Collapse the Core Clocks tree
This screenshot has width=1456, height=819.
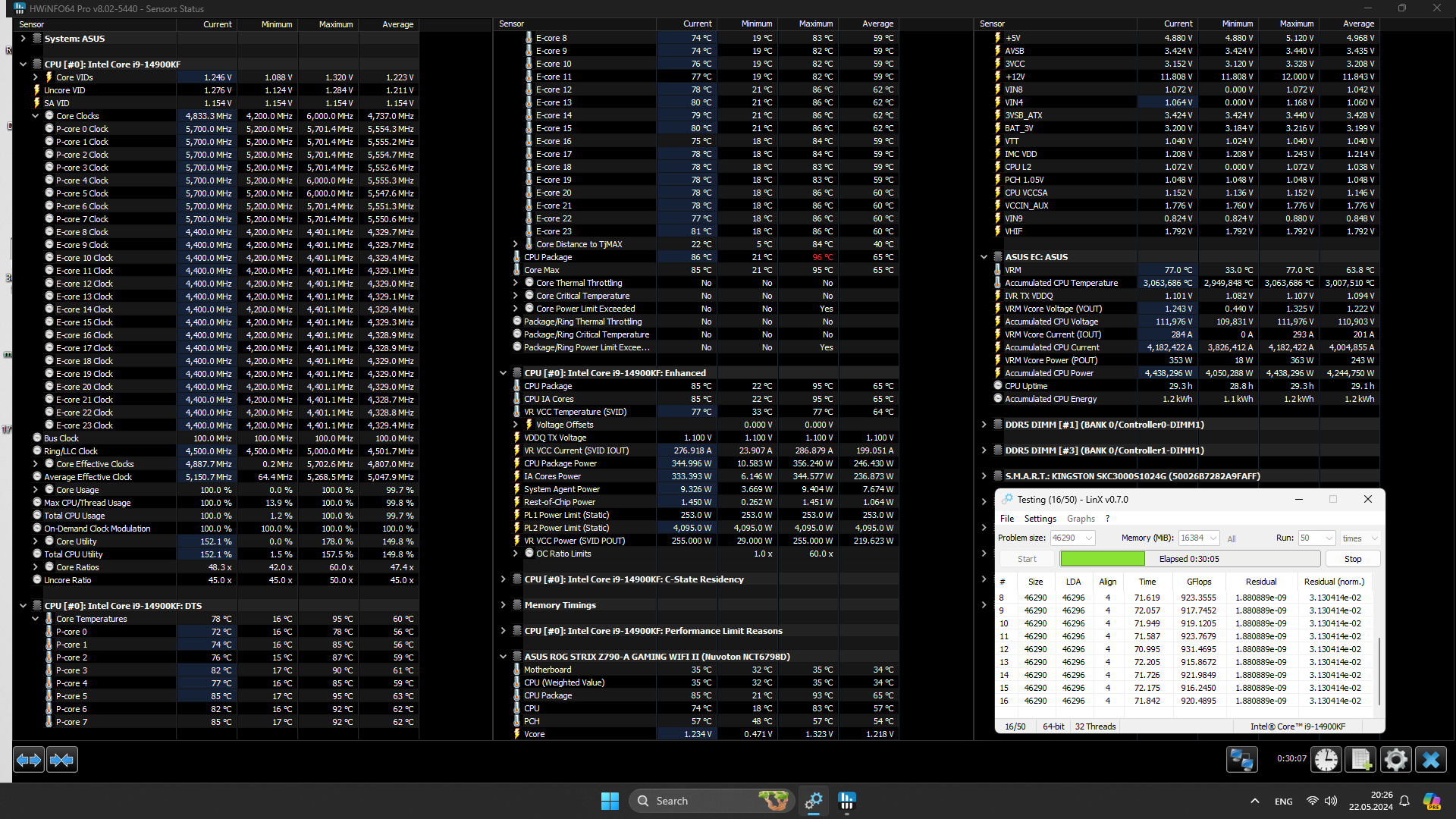point(36,116)
